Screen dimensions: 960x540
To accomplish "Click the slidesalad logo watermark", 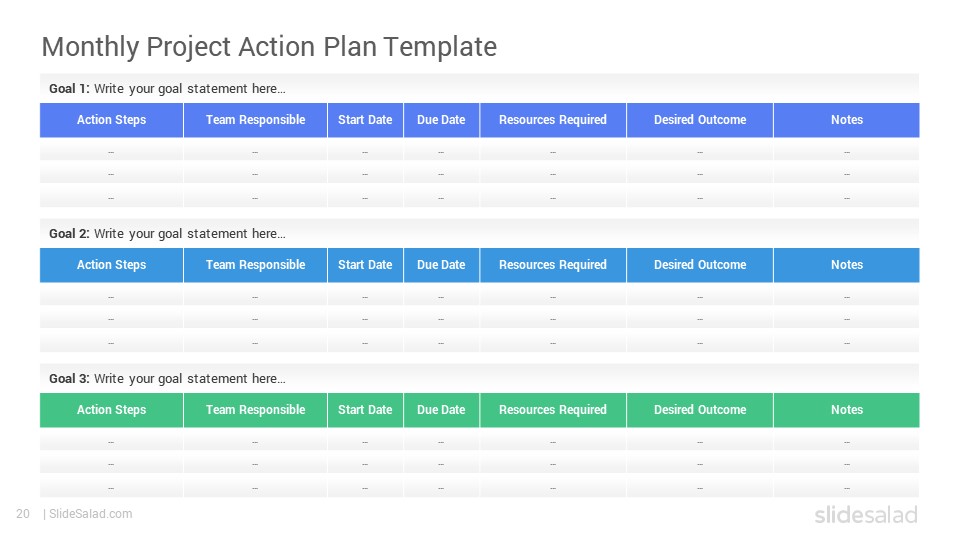I will (x=866, y=515).
